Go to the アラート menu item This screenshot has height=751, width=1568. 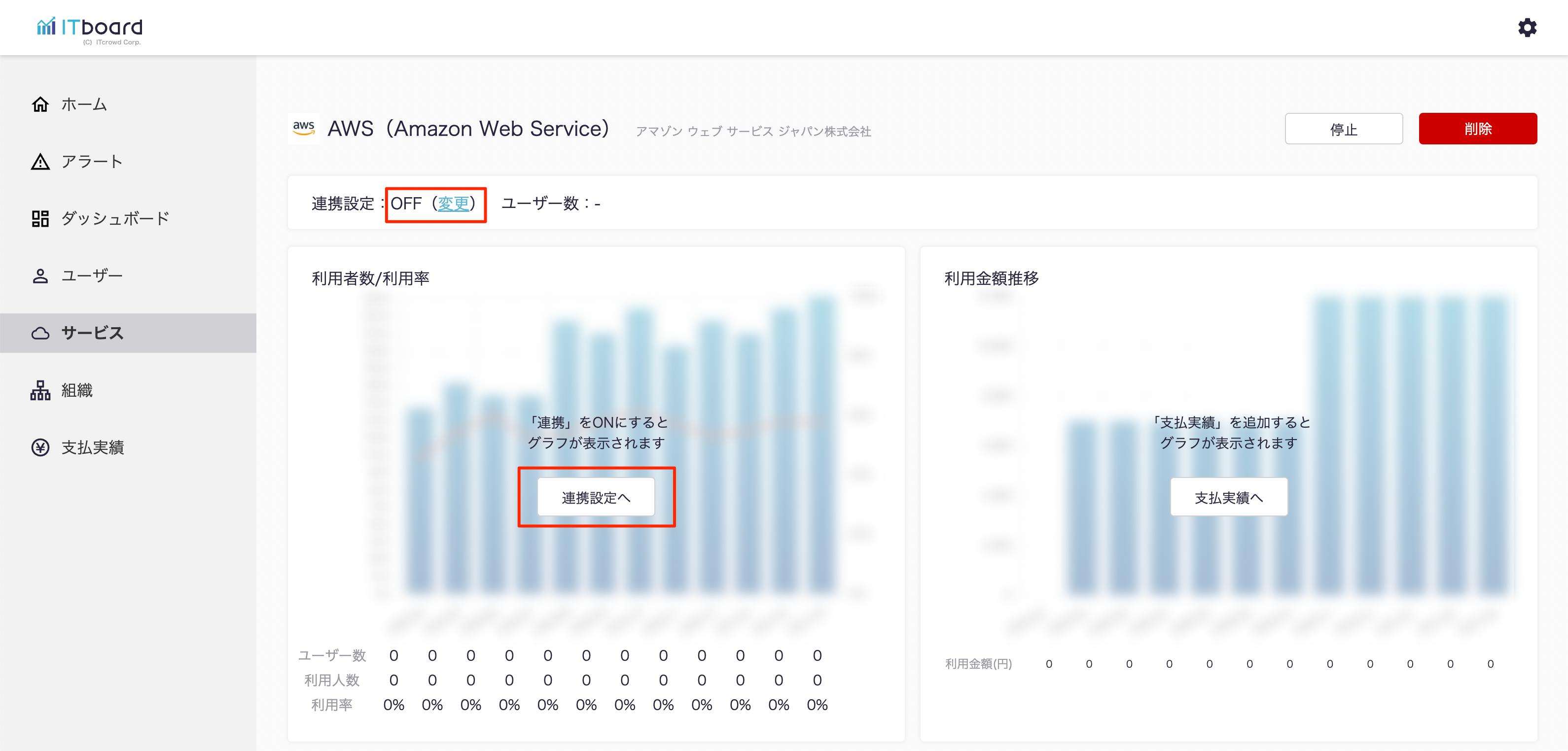point(92,162)
